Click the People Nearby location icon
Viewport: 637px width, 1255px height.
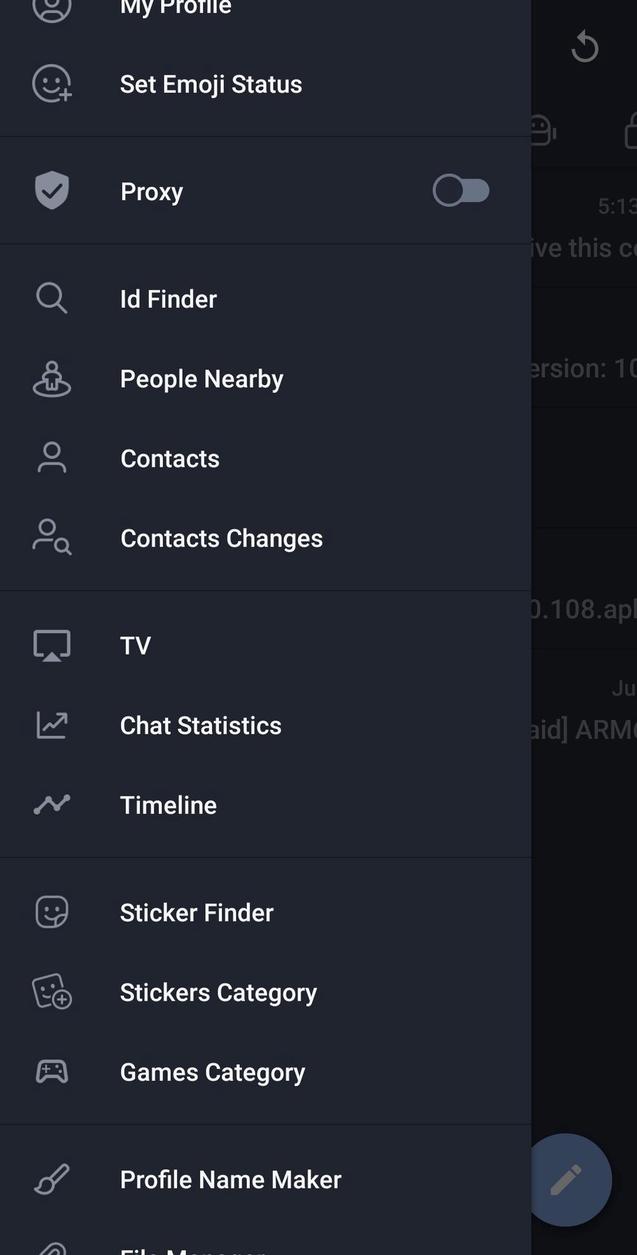click(x=51, y=378)
